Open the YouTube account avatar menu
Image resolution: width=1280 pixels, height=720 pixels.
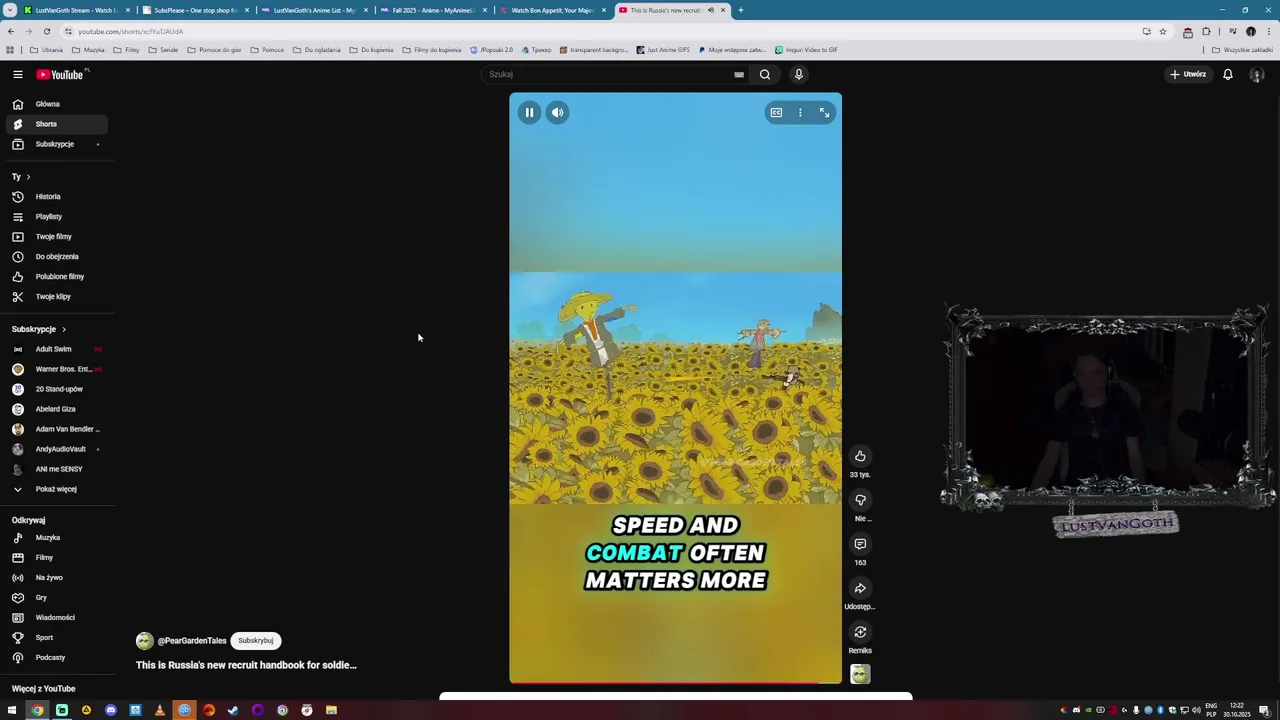point(1257,75)
